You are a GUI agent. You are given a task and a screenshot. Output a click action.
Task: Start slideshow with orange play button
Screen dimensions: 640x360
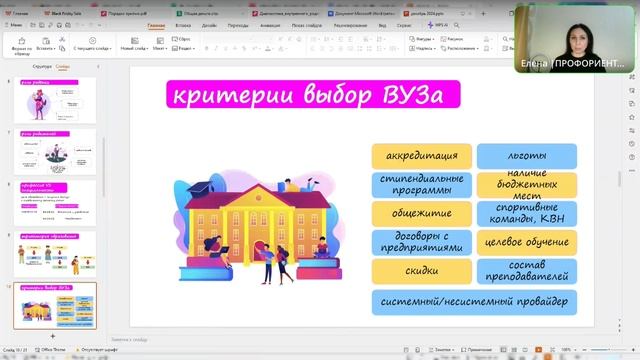click(x=538, y=350)
